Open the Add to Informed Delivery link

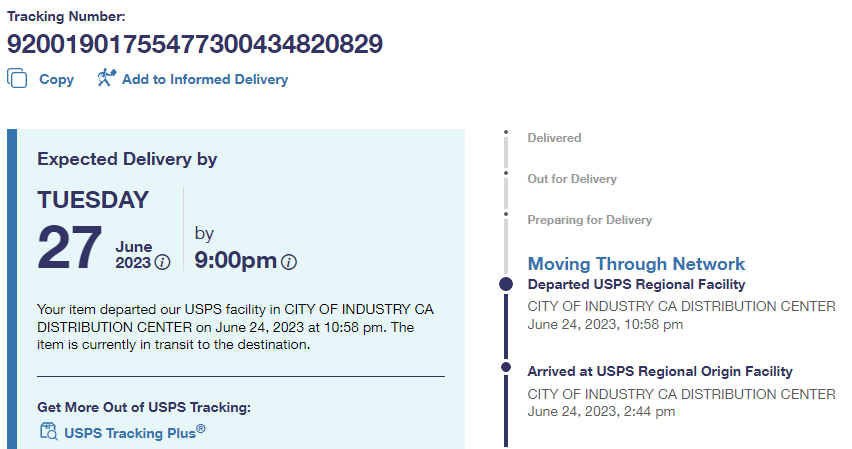click(205, 79)
